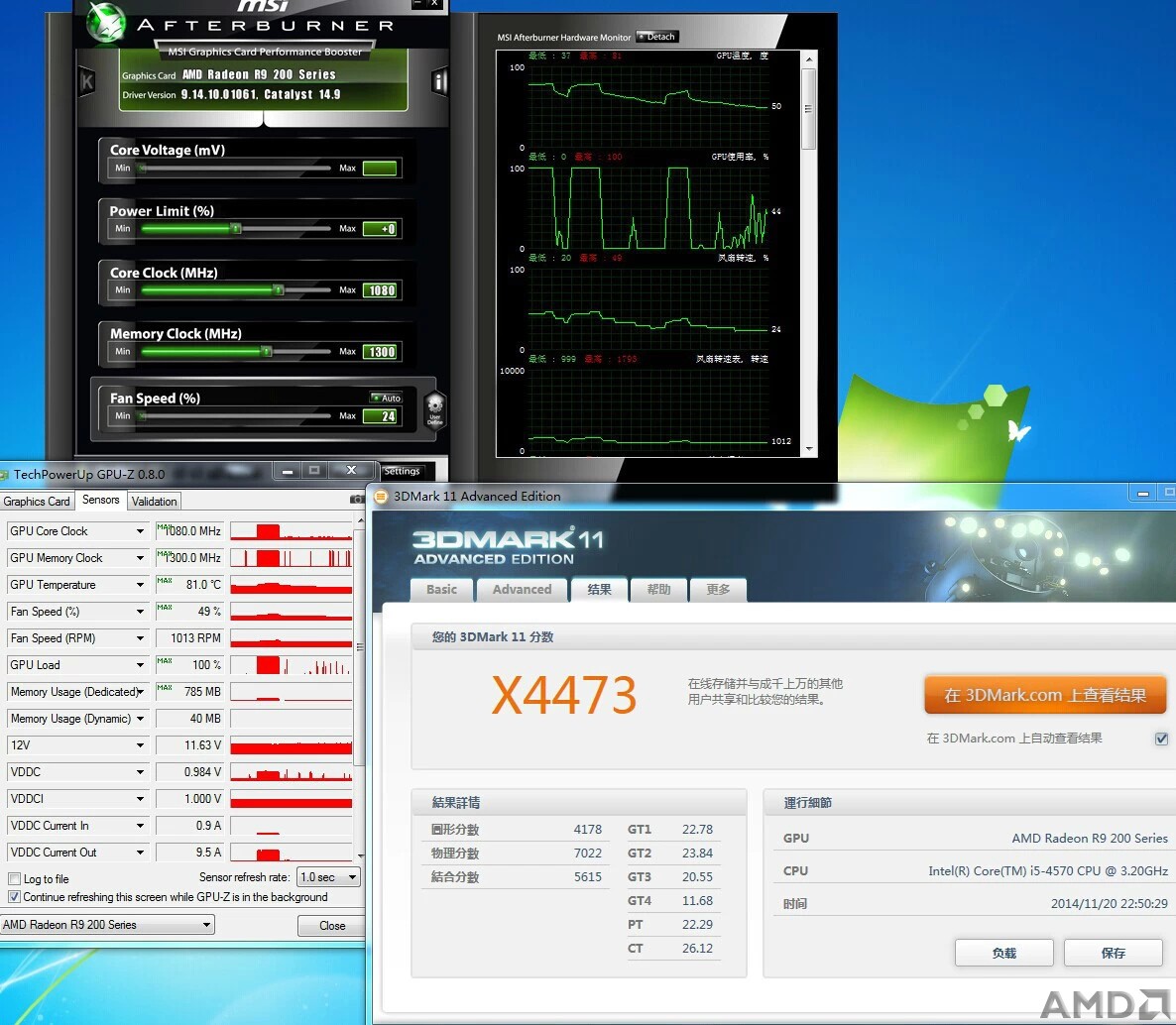
Task: Click the 结合分数 value 5615
Action: (587, 877)
